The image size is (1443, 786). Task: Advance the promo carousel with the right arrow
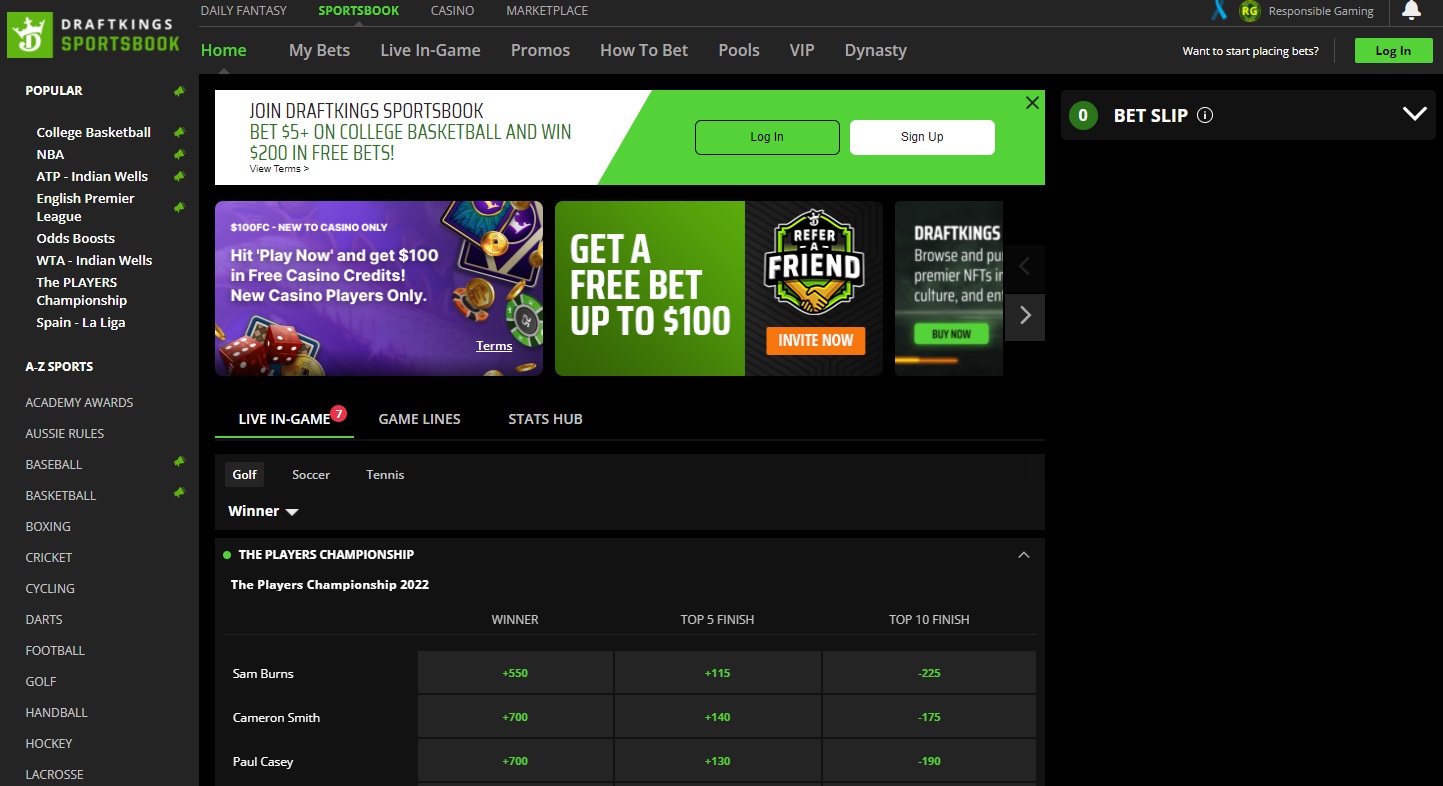click(1024, 316)
